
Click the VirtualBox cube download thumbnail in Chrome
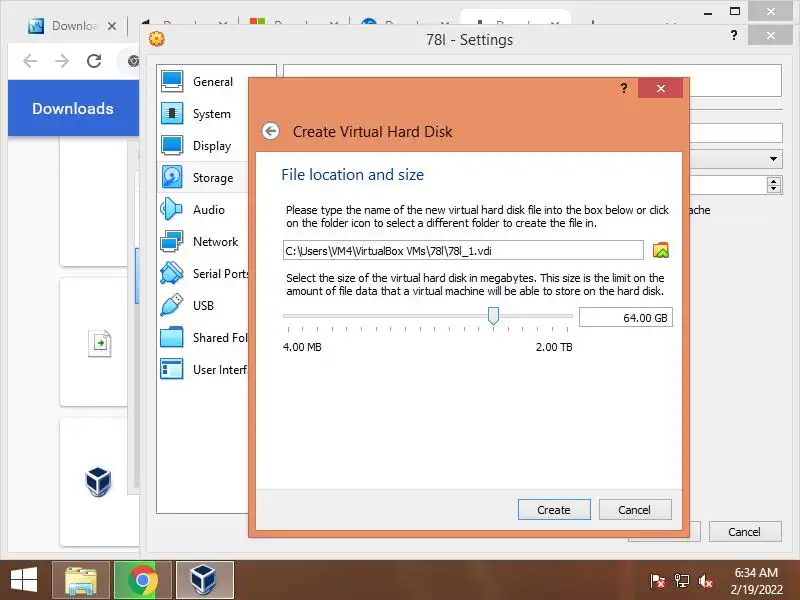click(98, 481)
